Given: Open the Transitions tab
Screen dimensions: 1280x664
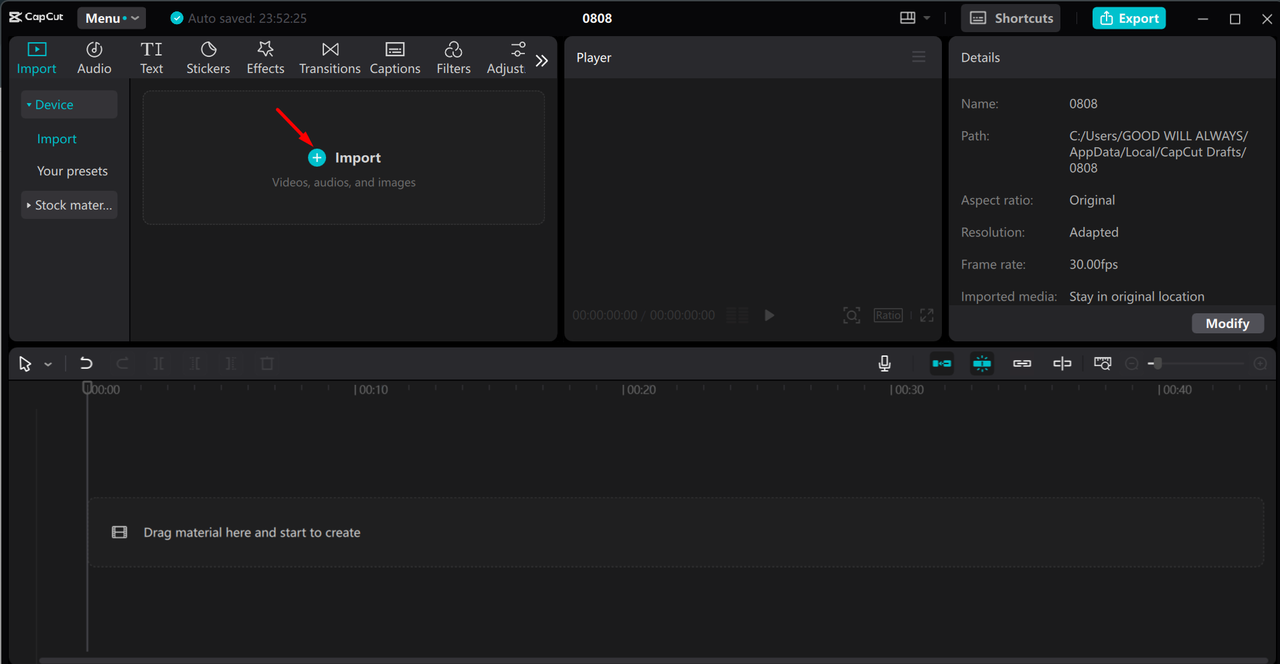Looking at the screenshot, I should pyautogui.click(x=330, y=58).
